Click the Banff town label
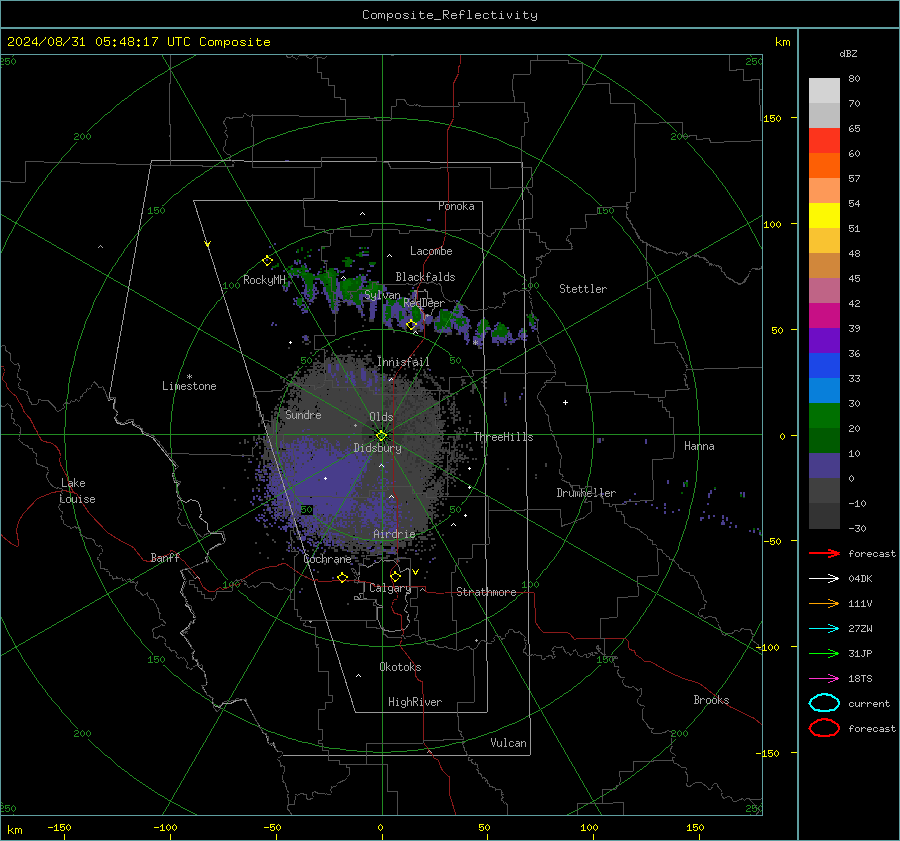The height and width of the screenshot is (841, 900). tap(165, 557)
